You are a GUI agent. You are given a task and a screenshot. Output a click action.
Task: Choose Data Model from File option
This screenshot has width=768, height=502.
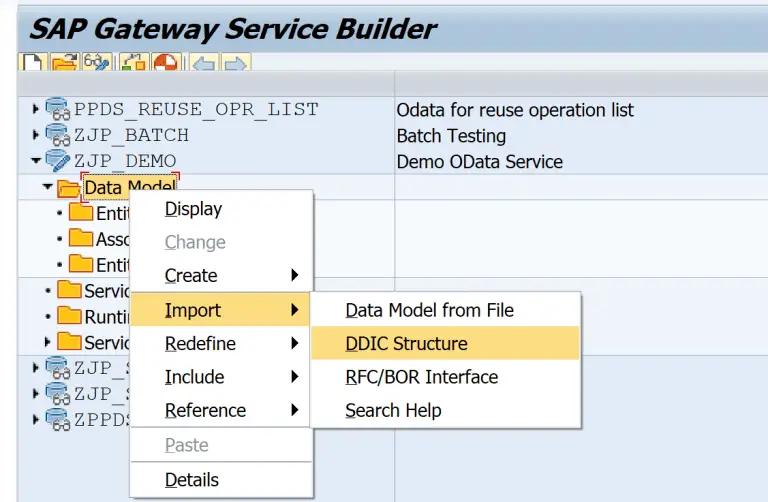(429, 310)
